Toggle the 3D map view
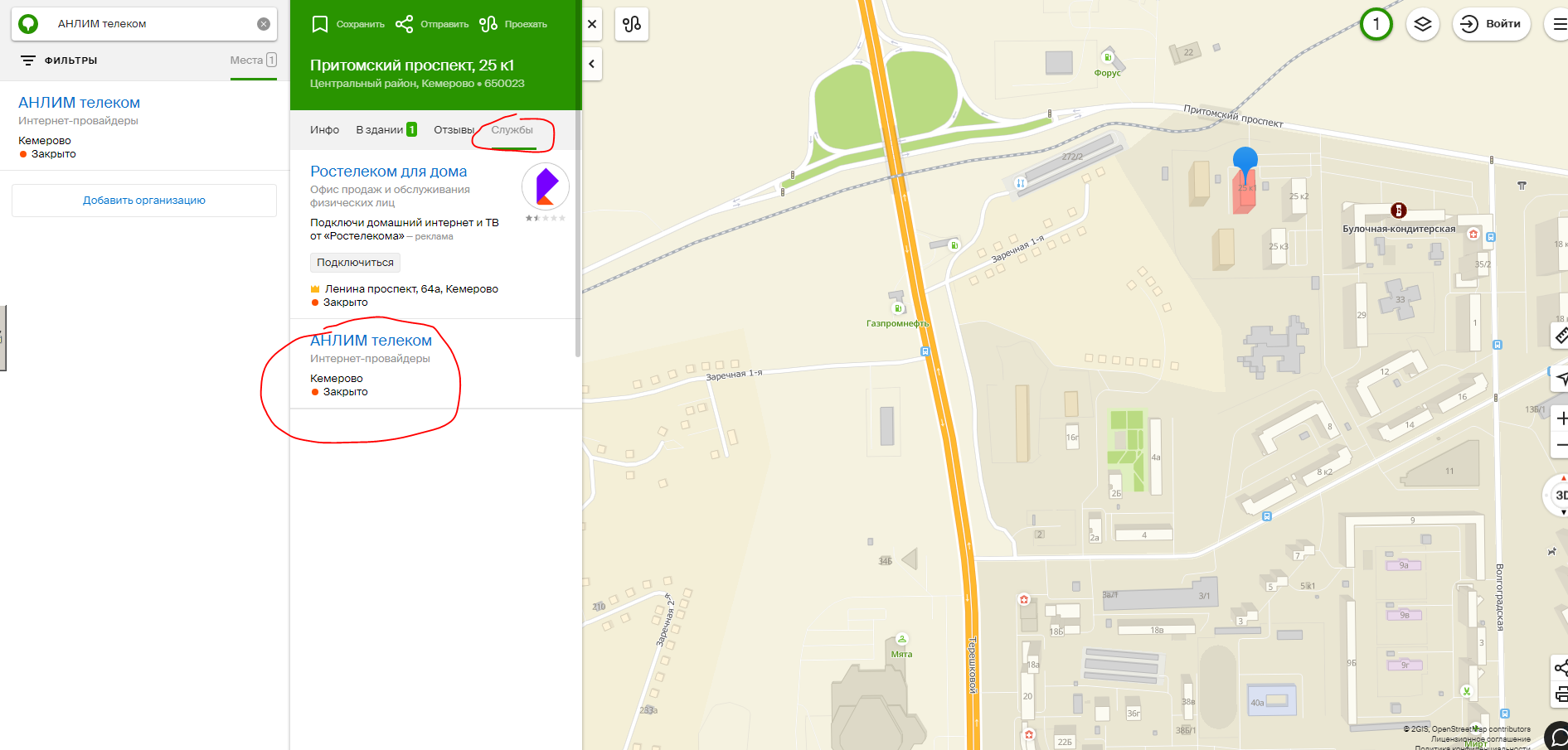This screenshot has height=750, width=1568. 1559,496
